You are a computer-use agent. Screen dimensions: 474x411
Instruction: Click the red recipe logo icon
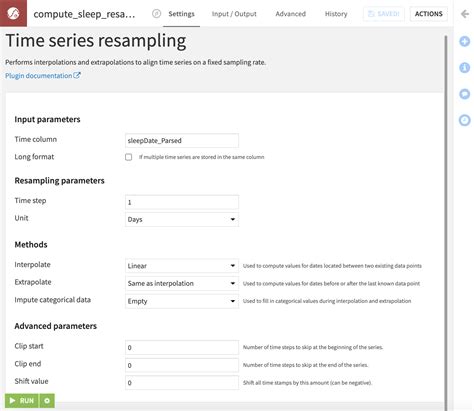pos(13,13)
